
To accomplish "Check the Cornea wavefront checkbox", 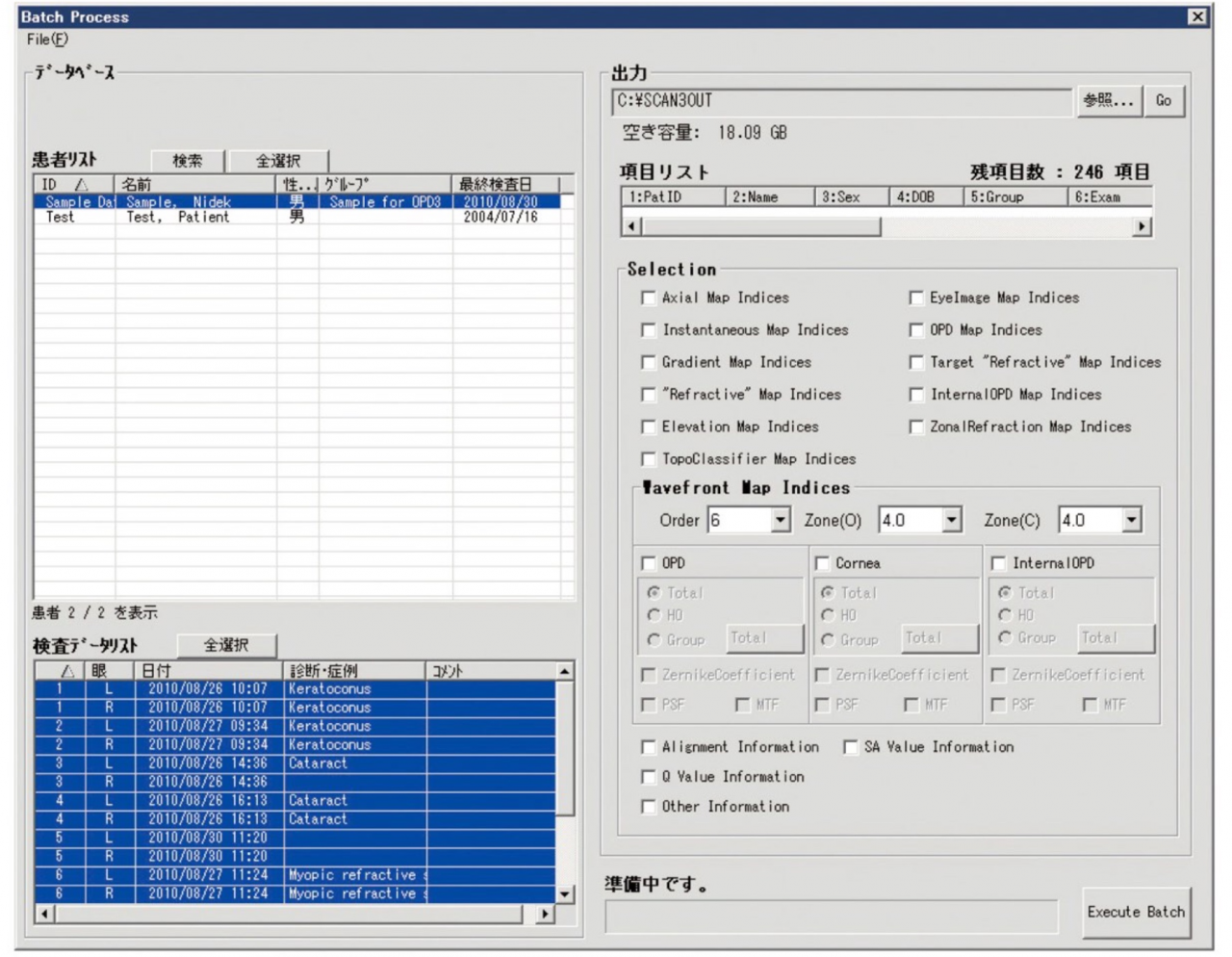I will point(822,563).
